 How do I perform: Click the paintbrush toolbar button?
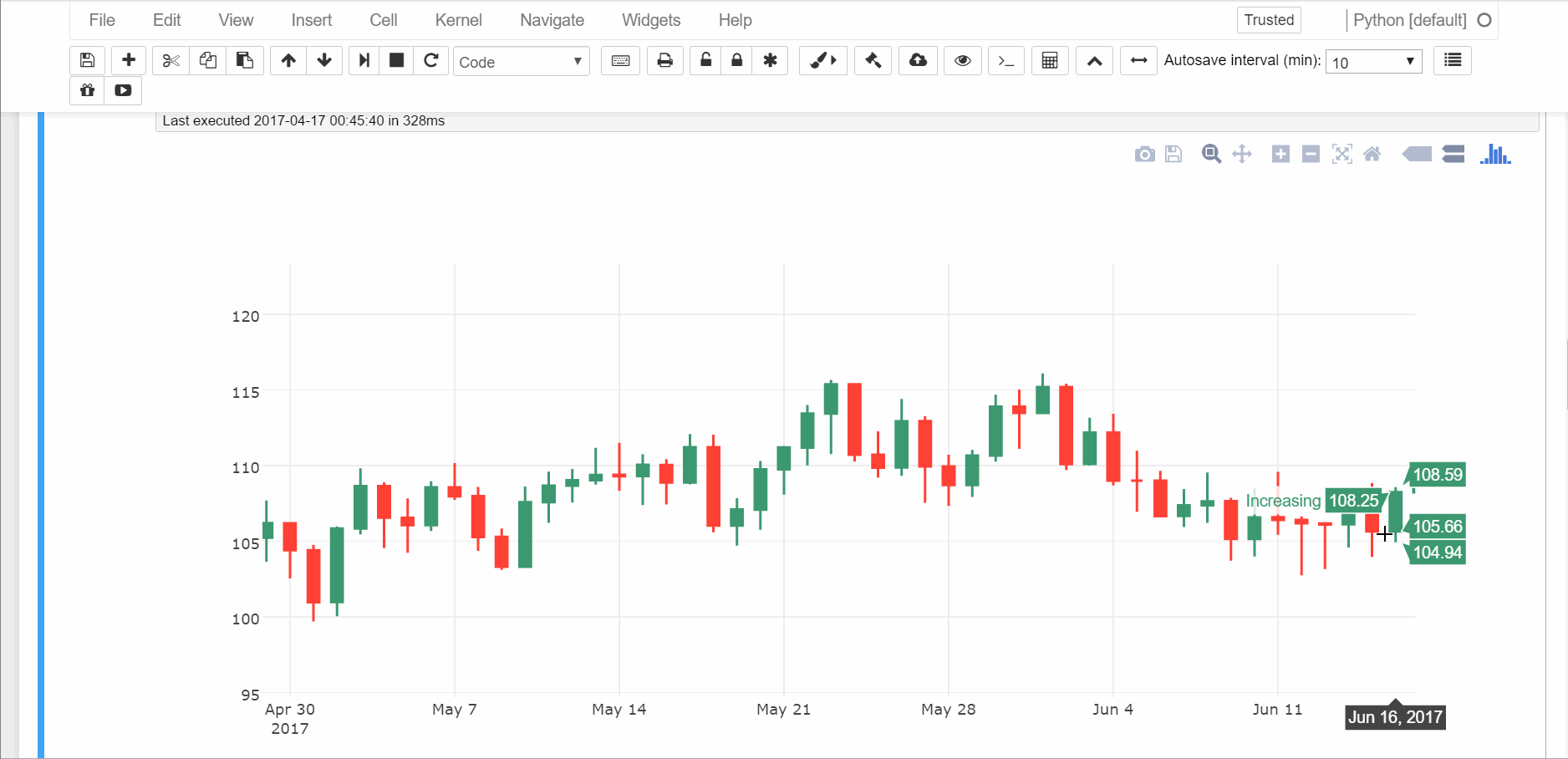pyautogui.click(x=823, y=60)
